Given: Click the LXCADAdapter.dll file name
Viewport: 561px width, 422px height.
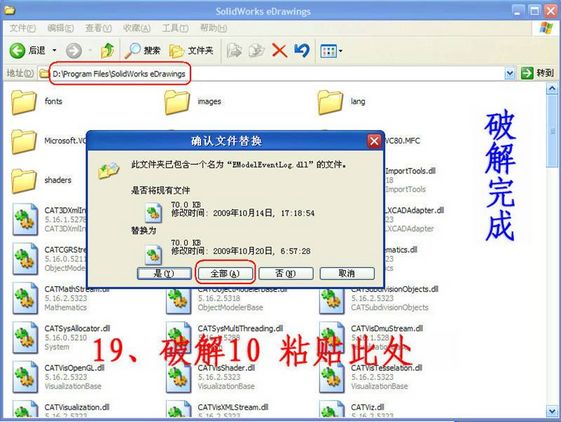Looking at the screenshot, I should point(414,210).
